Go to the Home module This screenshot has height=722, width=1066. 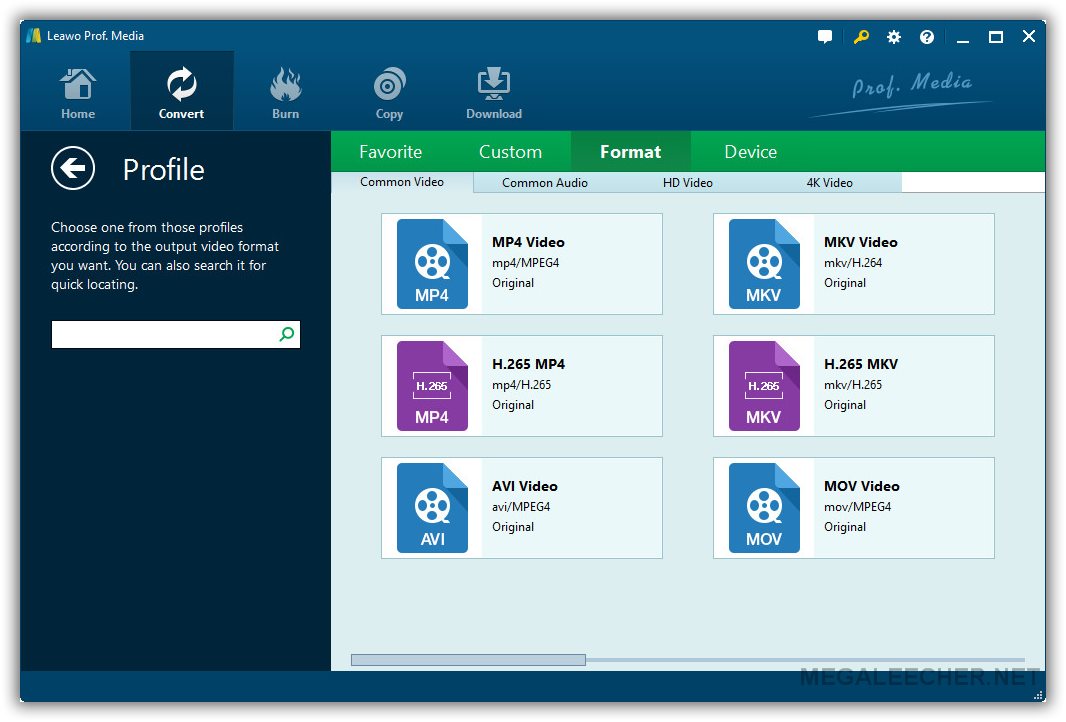(78, 94)
